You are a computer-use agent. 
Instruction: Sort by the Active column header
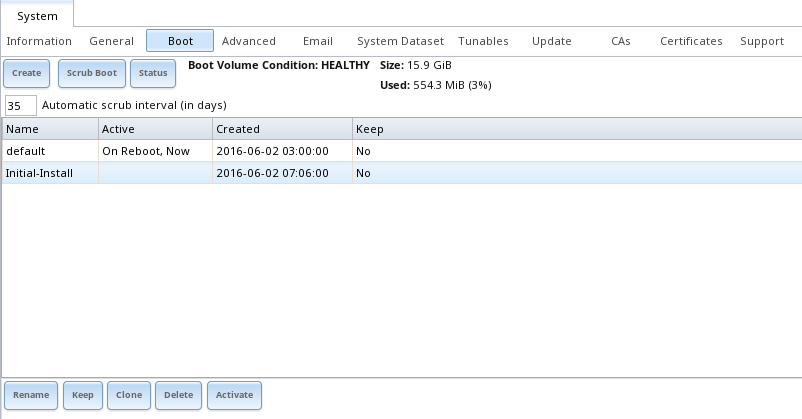coord(155,129)
